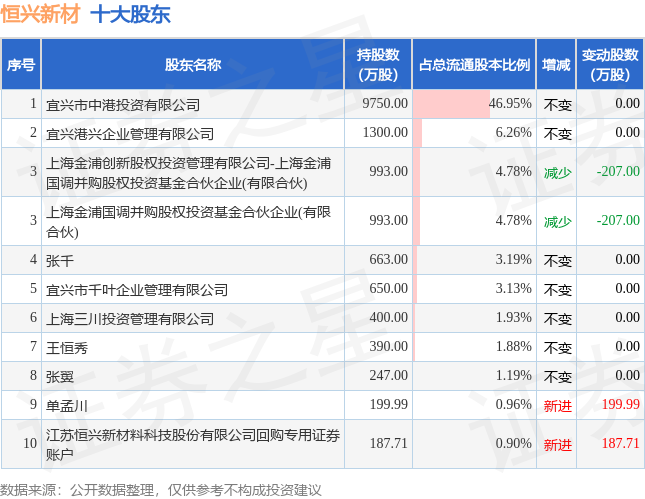This screenshot has width=645, height=499.
Task: Select shareholder 宜兴港兴企业管理有限公司
Action: point(130,134)
